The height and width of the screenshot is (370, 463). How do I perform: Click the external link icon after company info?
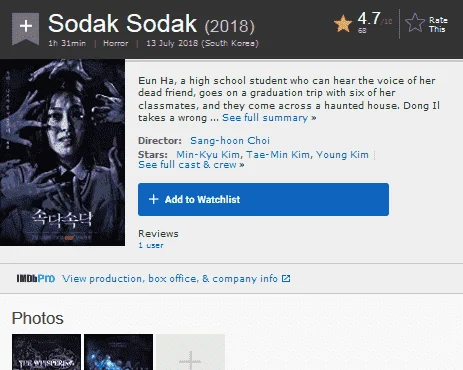(x=286, y=278)
